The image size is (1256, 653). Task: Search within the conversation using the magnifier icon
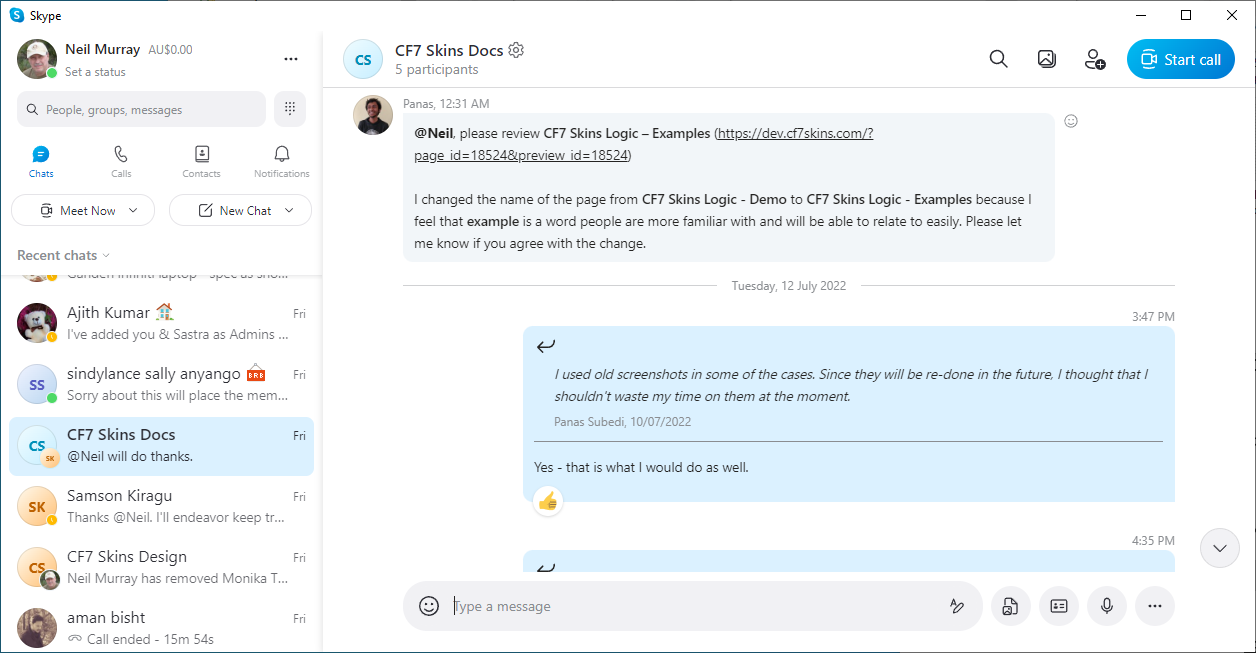(x=998, y=59)
